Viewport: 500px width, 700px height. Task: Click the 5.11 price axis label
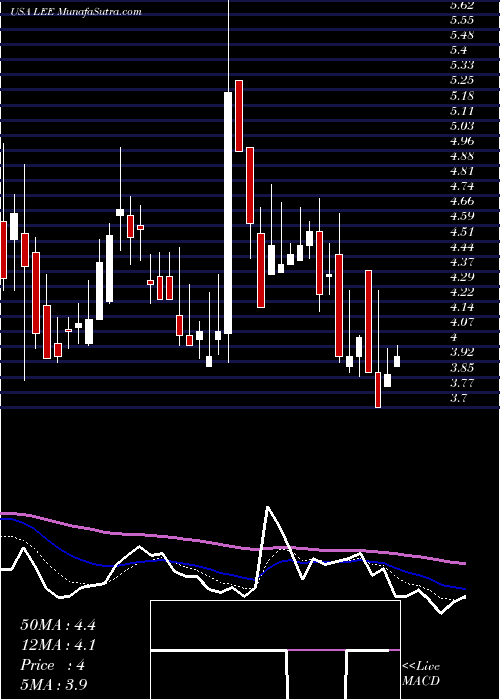pos(462,111)
